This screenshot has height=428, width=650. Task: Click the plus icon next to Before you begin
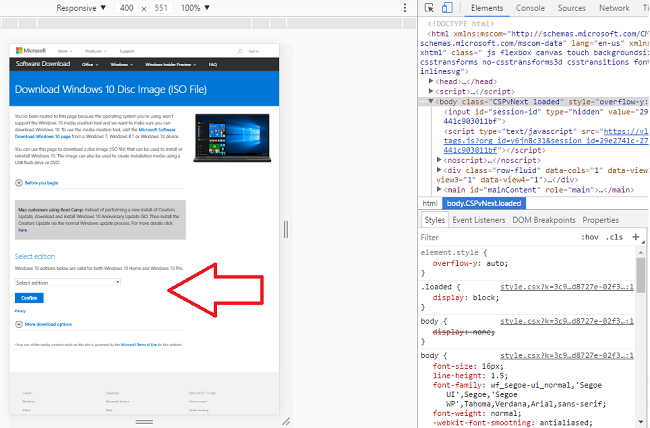point(19,183)
